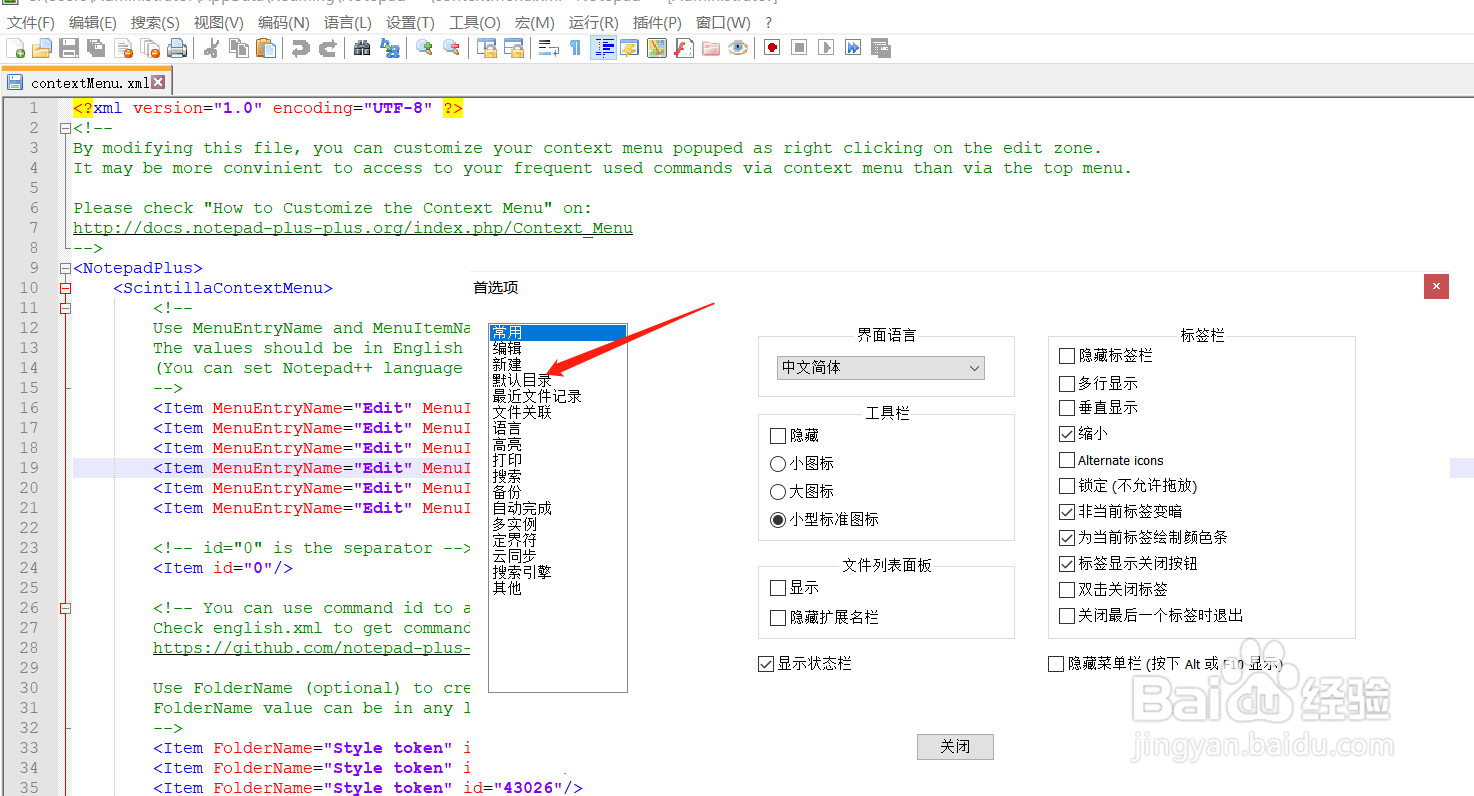This screenshot has height=796, width=1474.
Task: Save the recorded macro toolbar icon
Action: (x=881, y=47)
